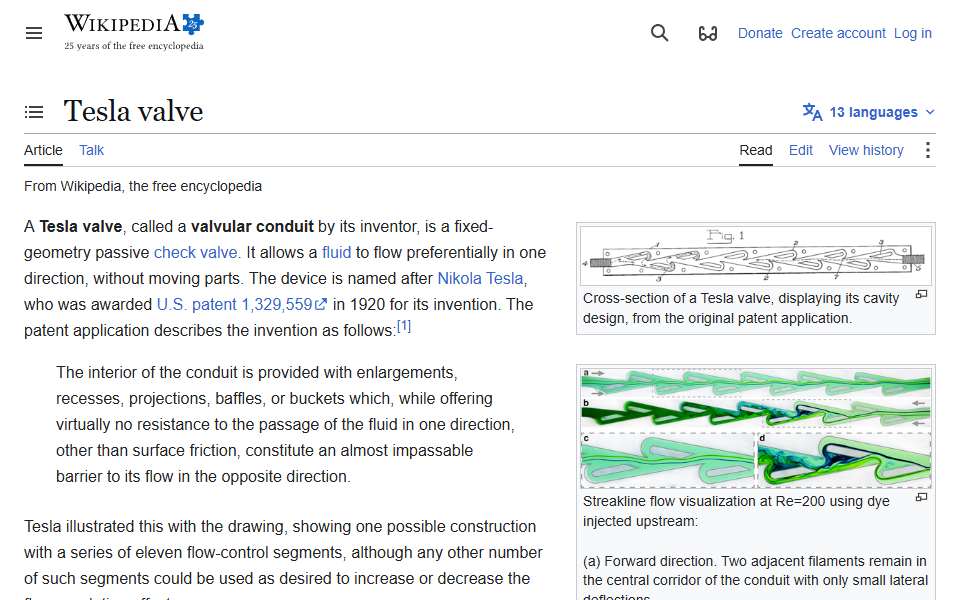The width and height of the screenshot is (960, 600).
Task: Click Create account link
Action: coord(838,33)
